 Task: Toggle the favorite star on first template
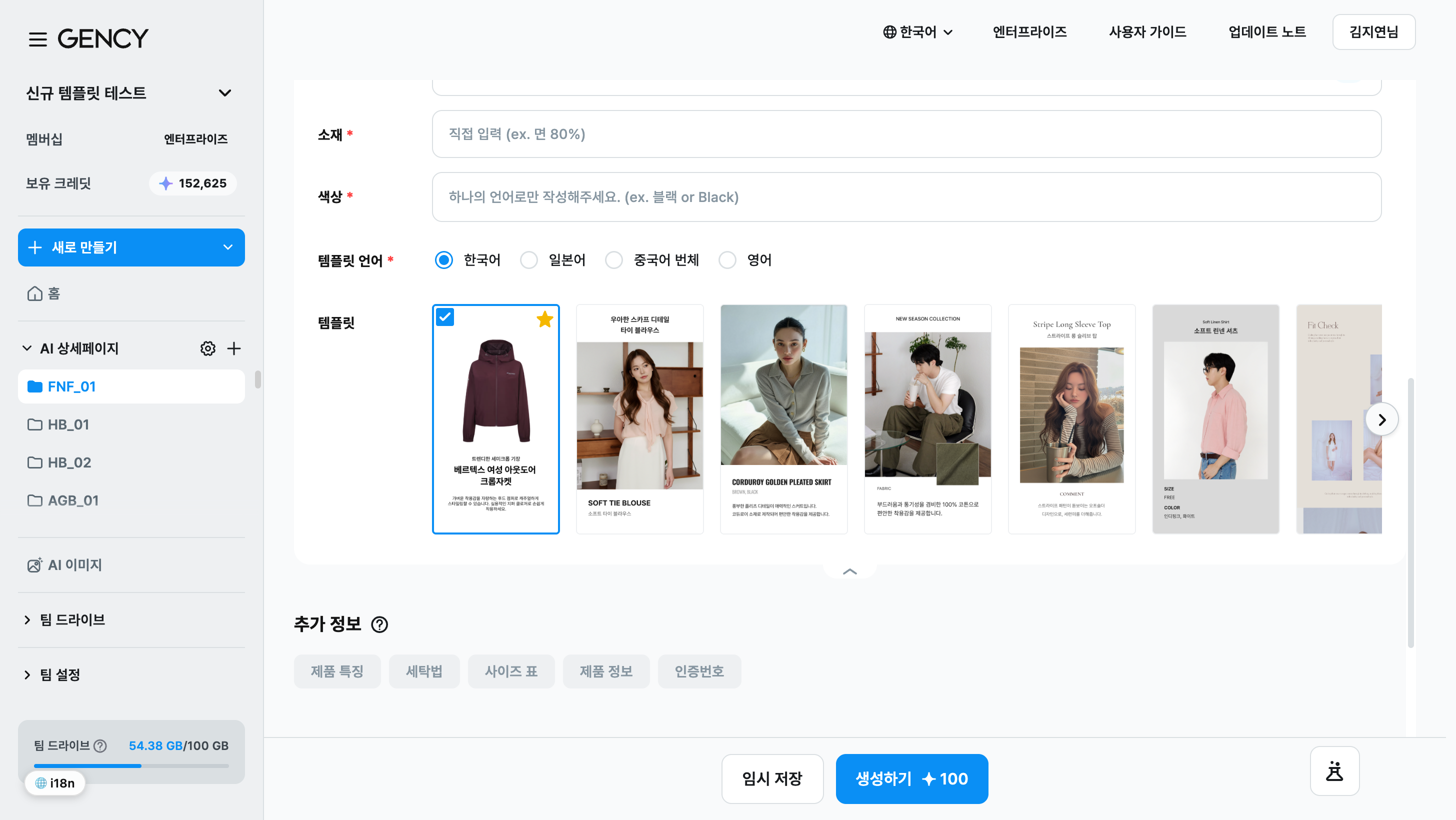(x=544, y=319)
